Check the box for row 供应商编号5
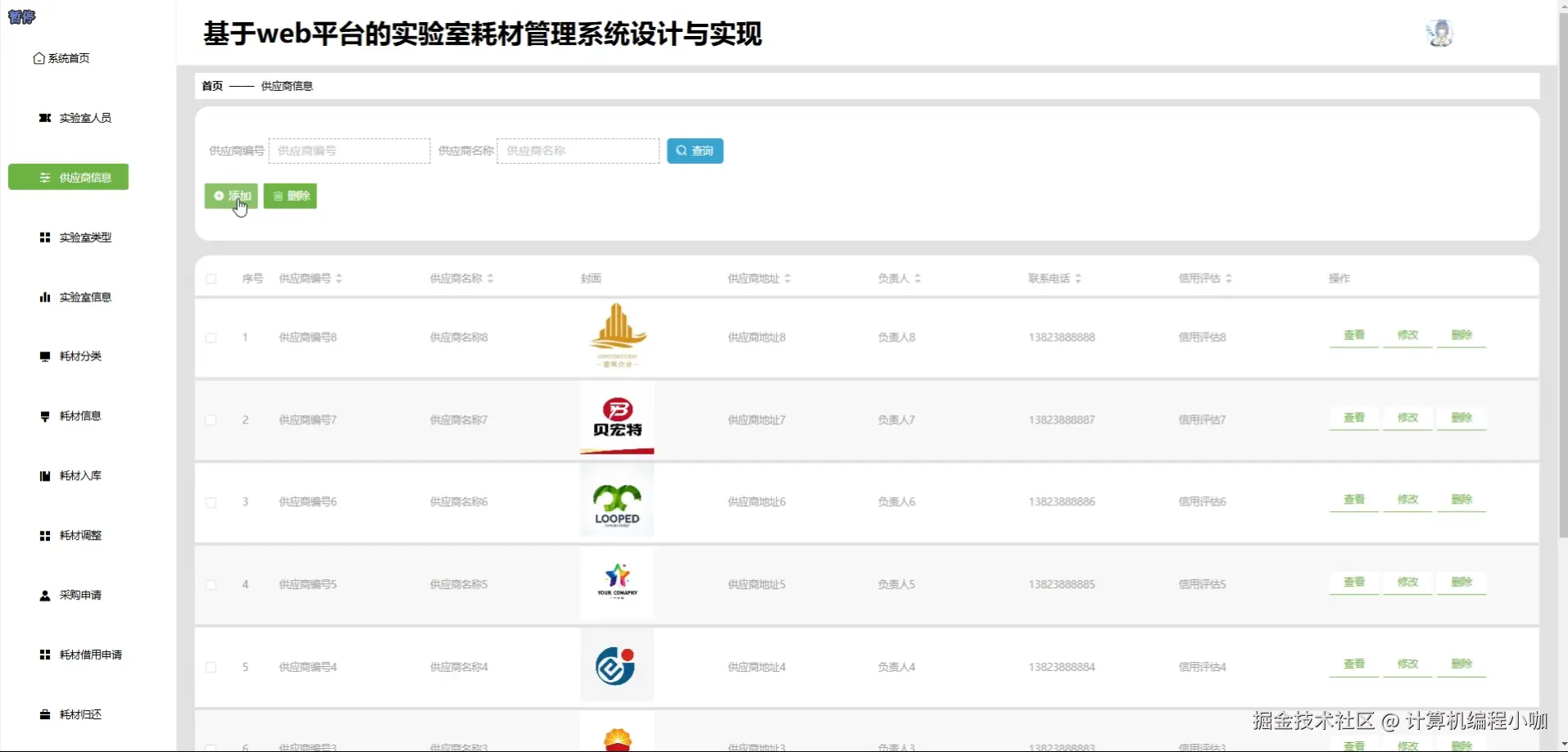Viewport: 1568px width, 752px height. (211, 585)
